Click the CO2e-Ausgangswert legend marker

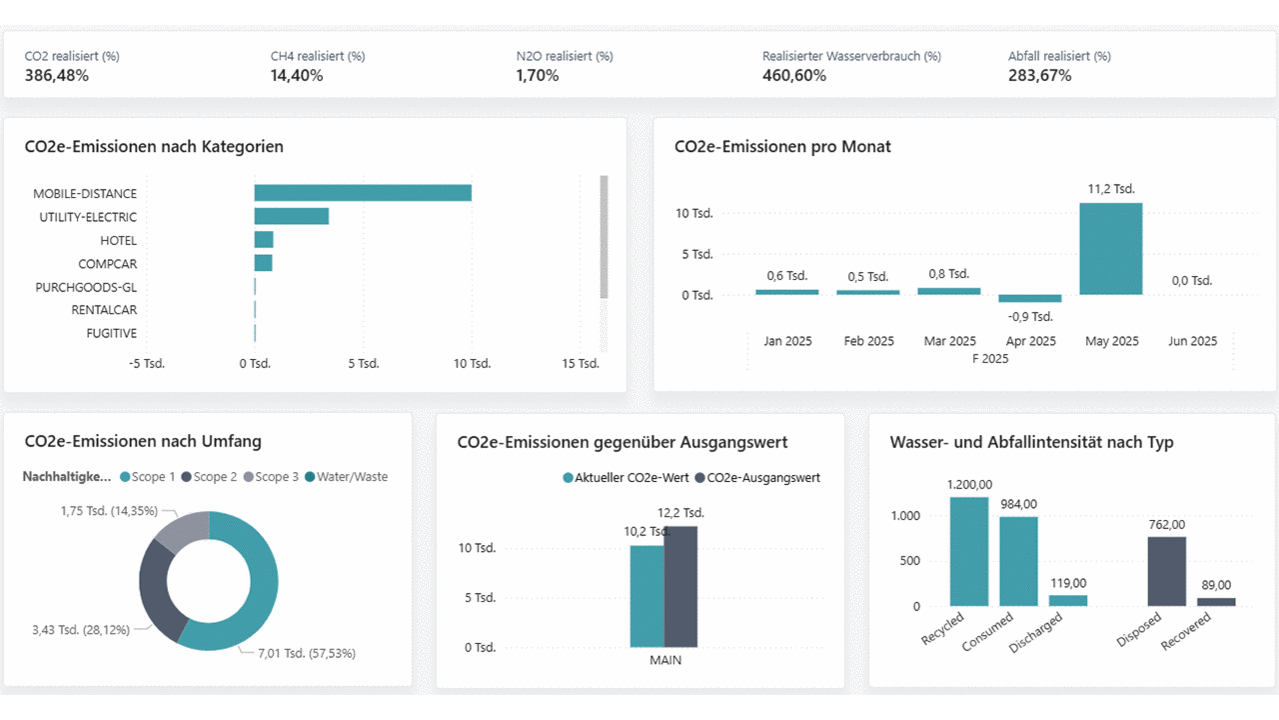click(x=700, y=478)
